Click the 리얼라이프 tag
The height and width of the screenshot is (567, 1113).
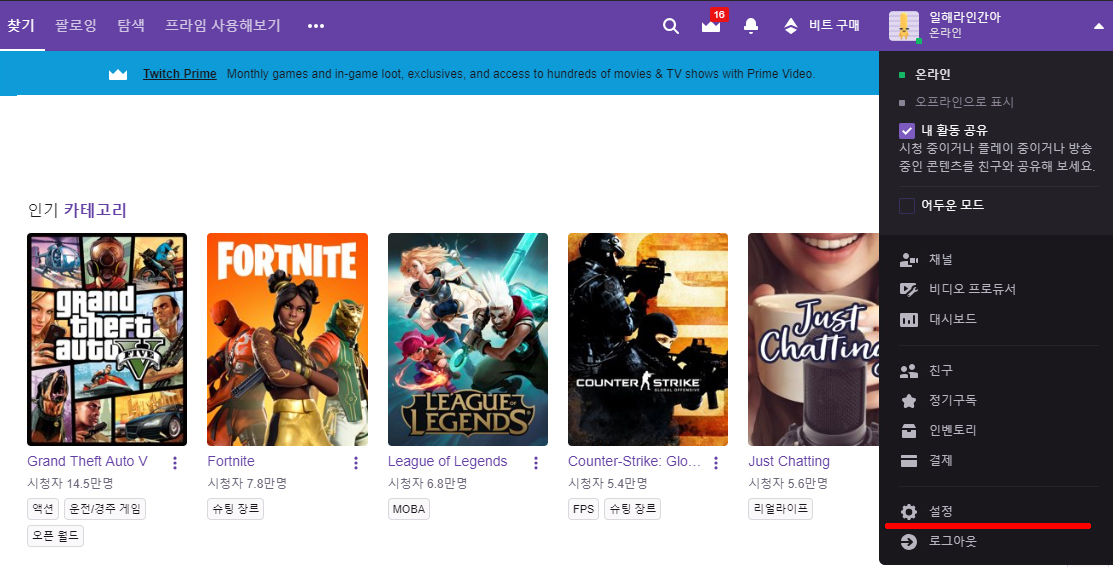(780, 509)
